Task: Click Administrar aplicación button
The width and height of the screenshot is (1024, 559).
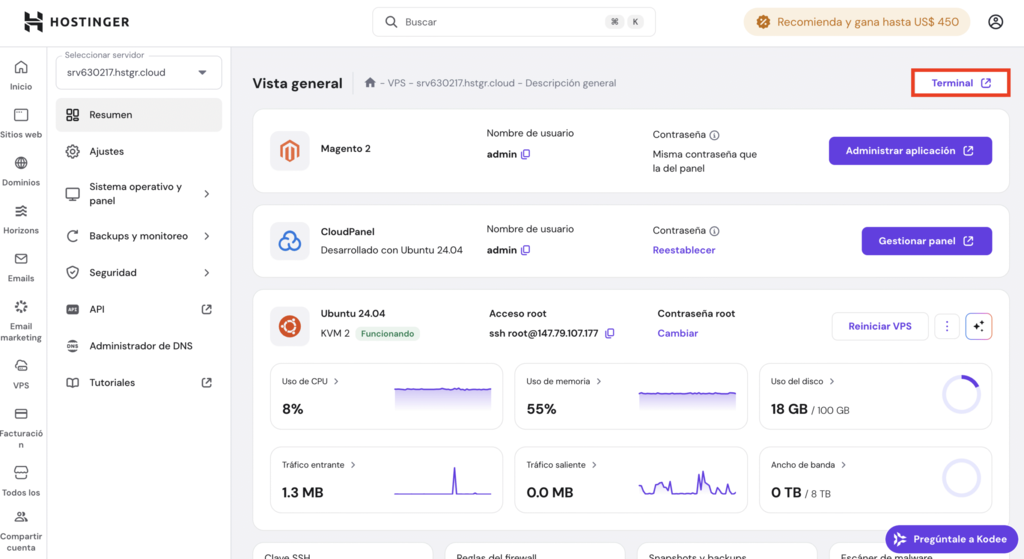Action: (x=910, y=151)
